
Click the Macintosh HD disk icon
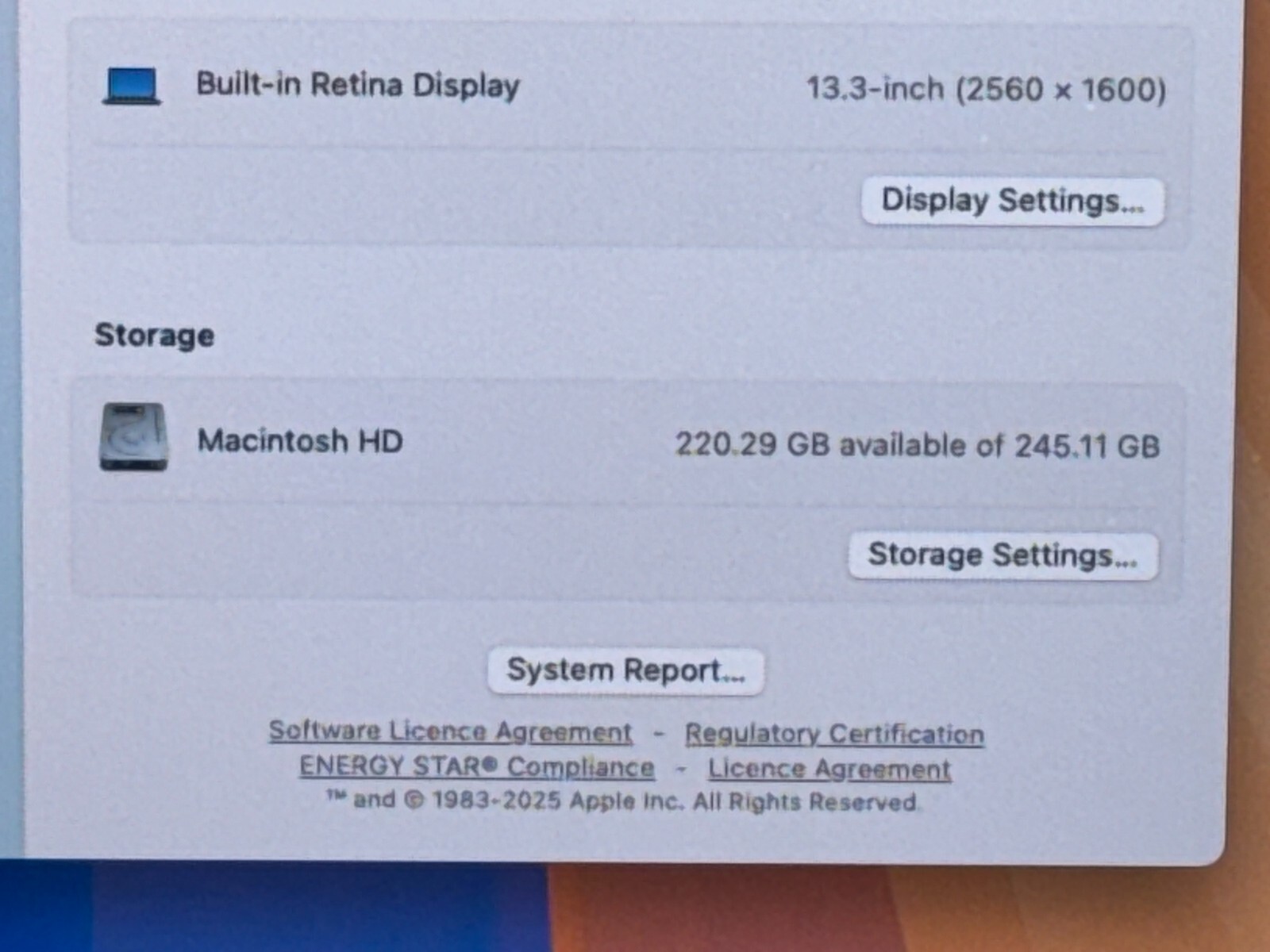(x=133, y=436)
